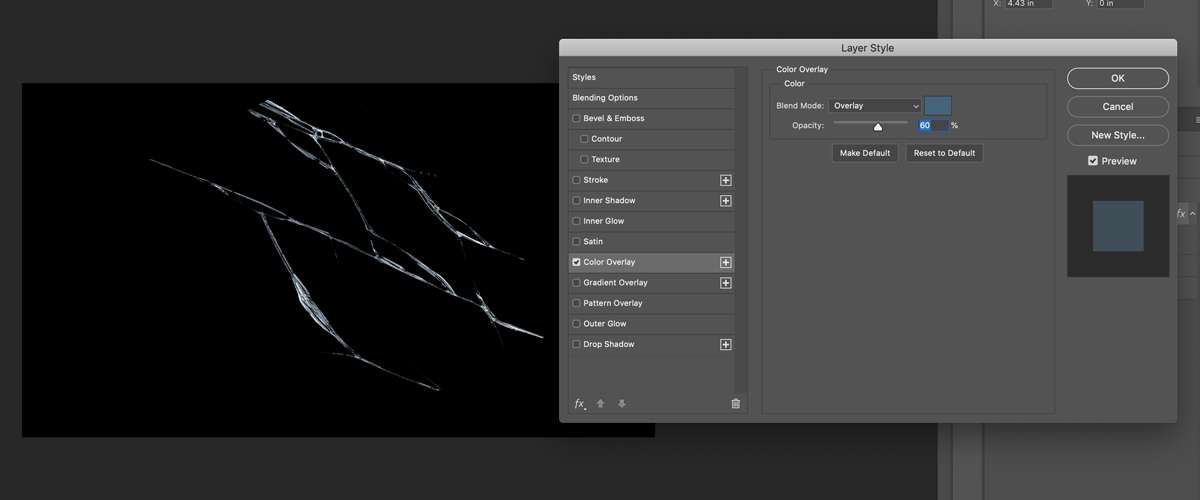The height and width of the screenshot is (500, 1200).
Task: Enable the Bevel & Emboss checkbox
Action: click(576, 118)
